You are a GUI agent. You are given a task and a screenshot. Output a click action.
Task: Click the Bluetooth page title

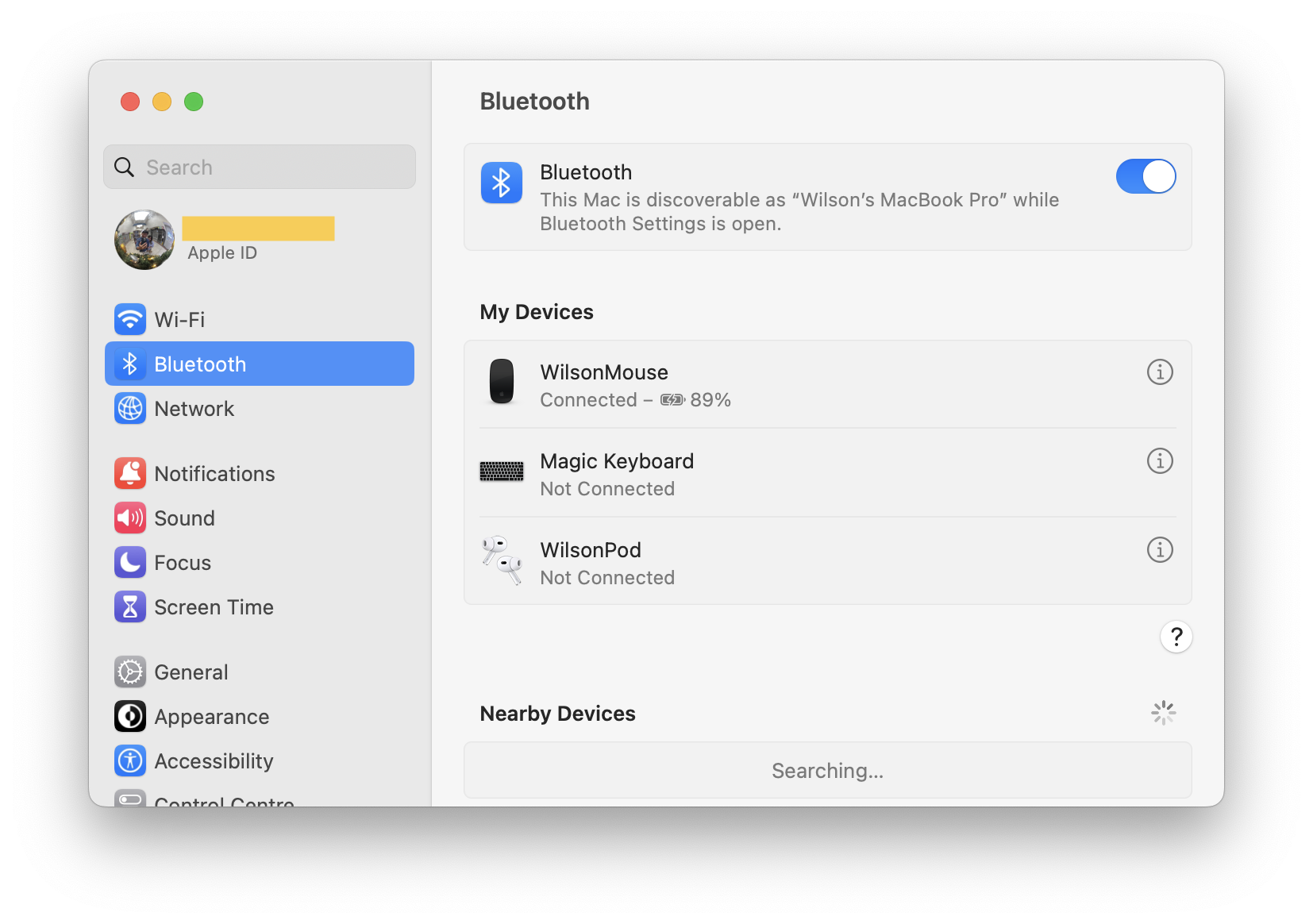pyautogui.click(x=535, y=102)
